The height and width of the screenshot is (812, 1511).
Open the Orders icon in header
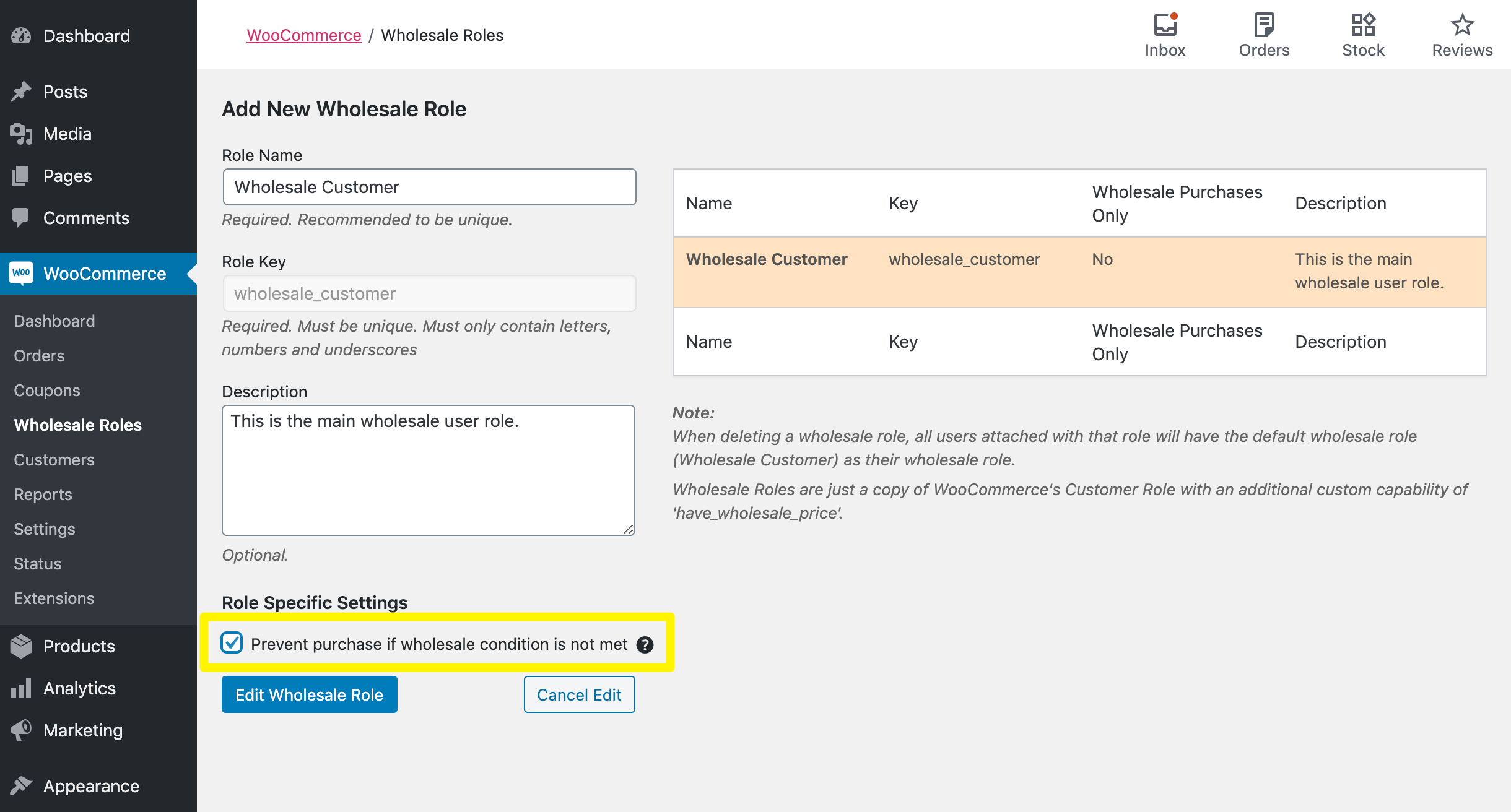(x=1264, y=25)
